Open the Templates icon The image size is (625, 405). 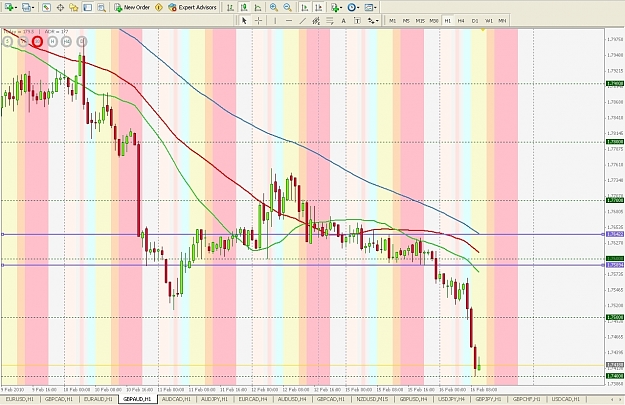point(369,7)
